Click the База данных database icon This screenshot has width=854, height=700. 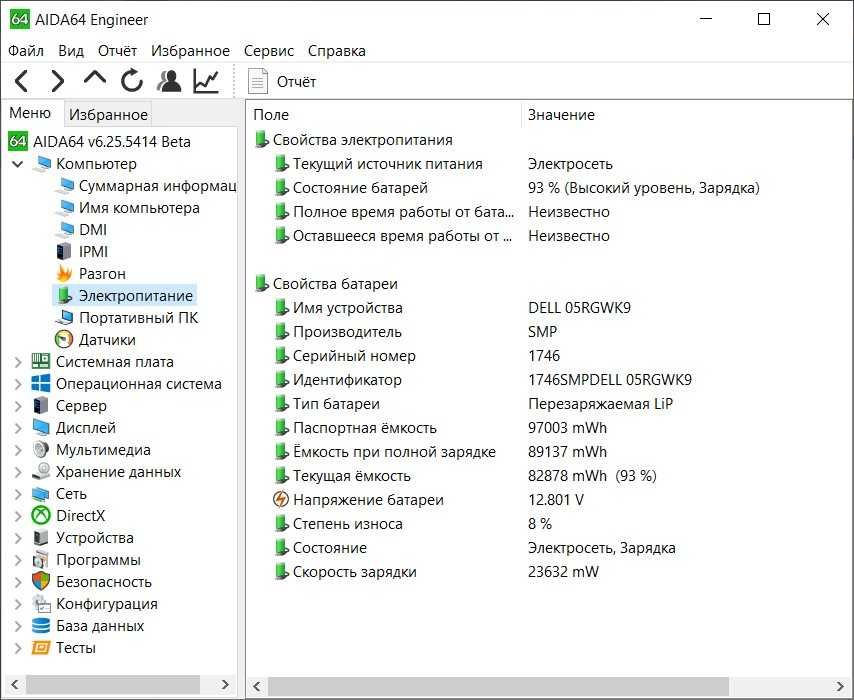click(41, 625)
